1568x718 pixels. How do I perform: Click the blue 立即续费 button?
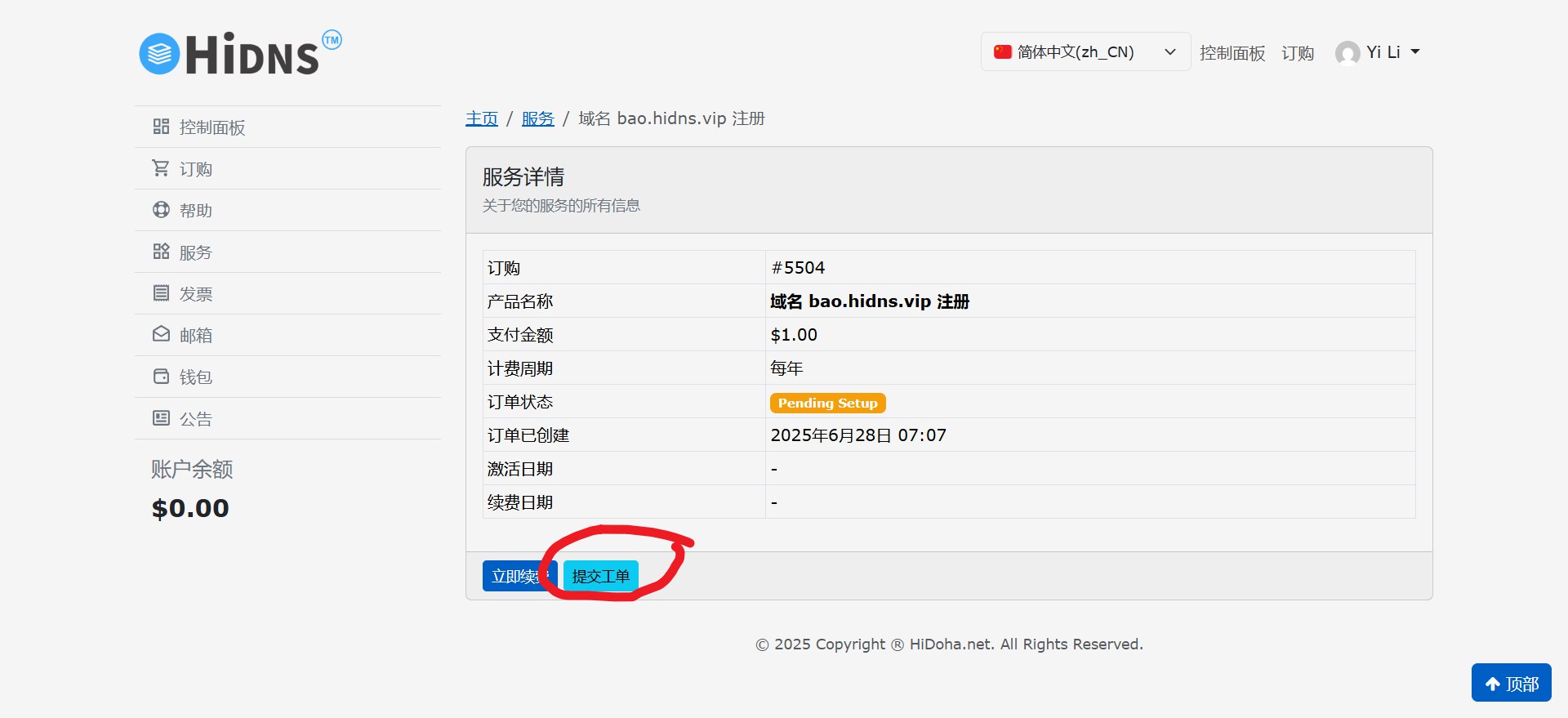[x=519, y=576]
